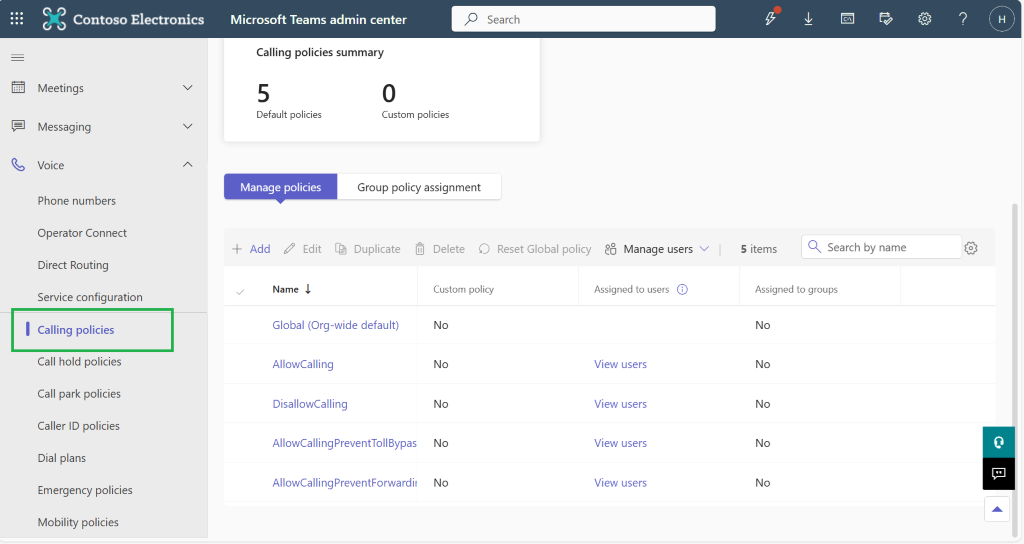Open the Cloud Shell console icon
The image size is (1024, 544).
coord(847,19)
